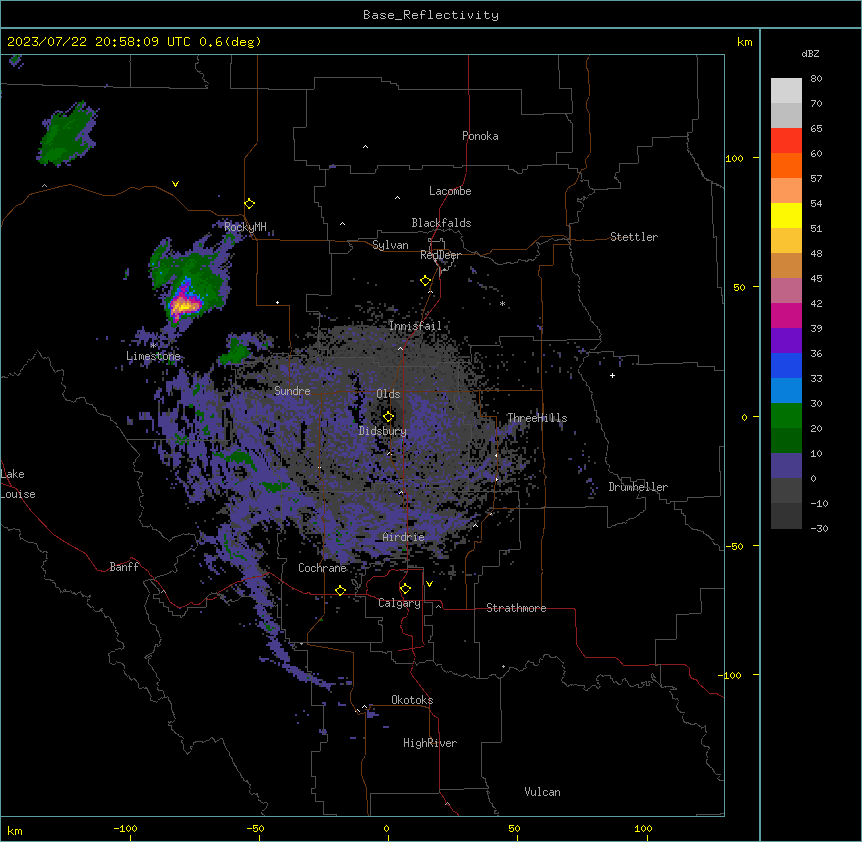Click the Olds city label
This screenshot has height=842, width=862.
[x=388, y=394]
